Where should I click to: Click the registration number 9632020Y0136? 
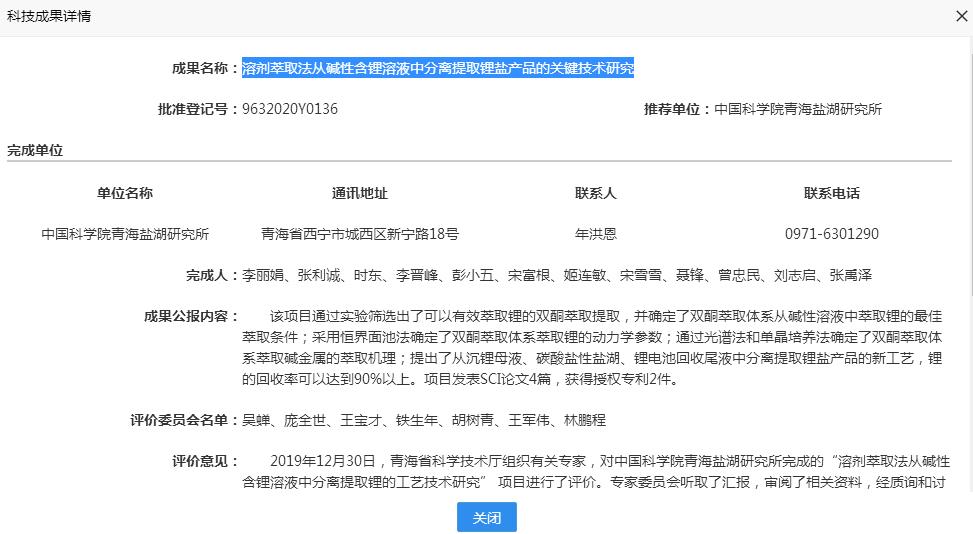(x=290, y=109)
